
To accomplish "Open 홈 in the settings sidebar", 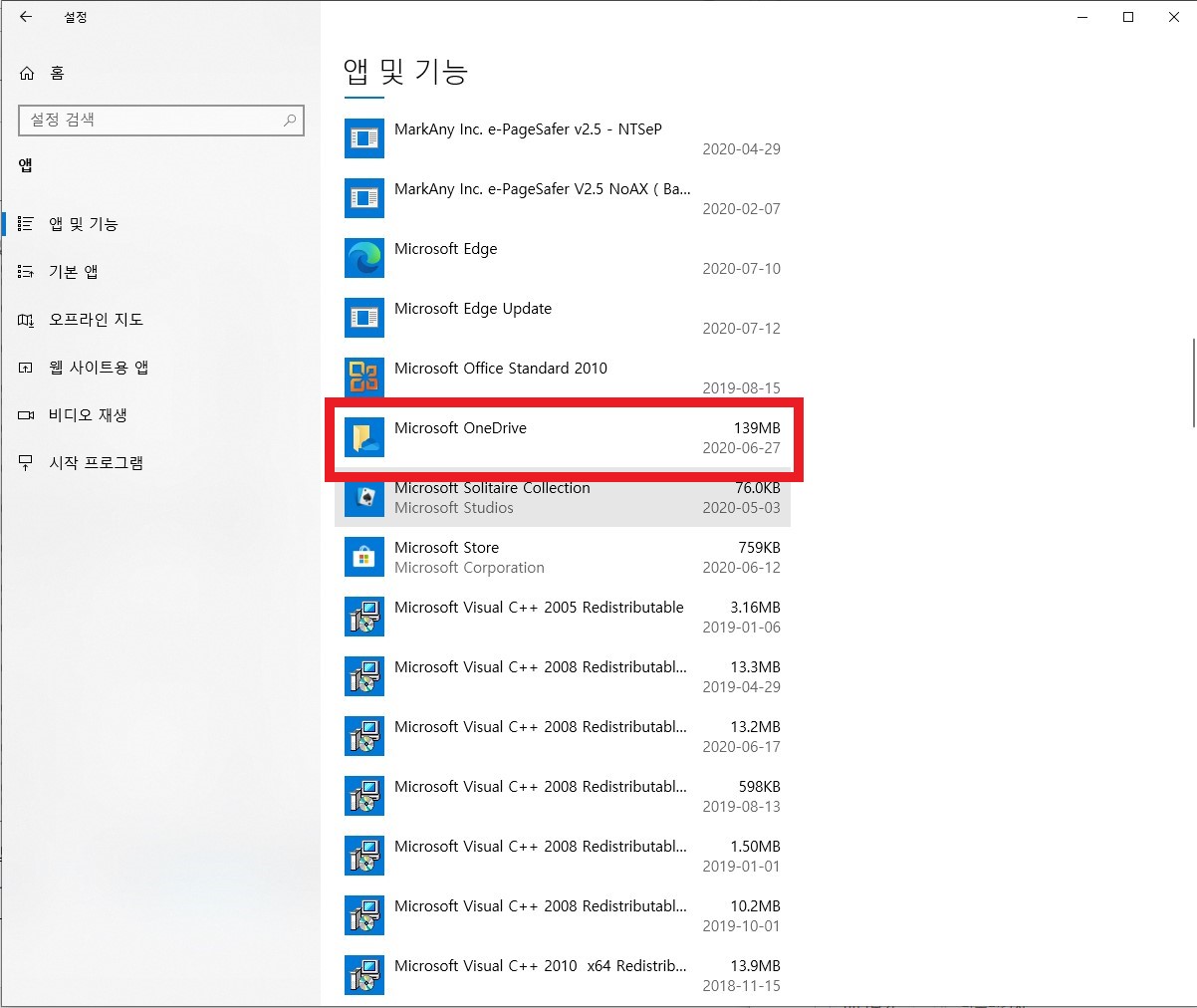I will pyautogui.click(x=159, y=73).
